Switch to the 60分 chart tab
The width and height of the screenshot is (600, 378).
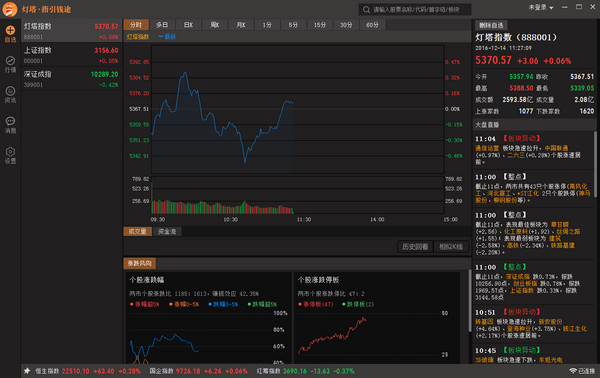pyautogui.click(x=372, y=25)
